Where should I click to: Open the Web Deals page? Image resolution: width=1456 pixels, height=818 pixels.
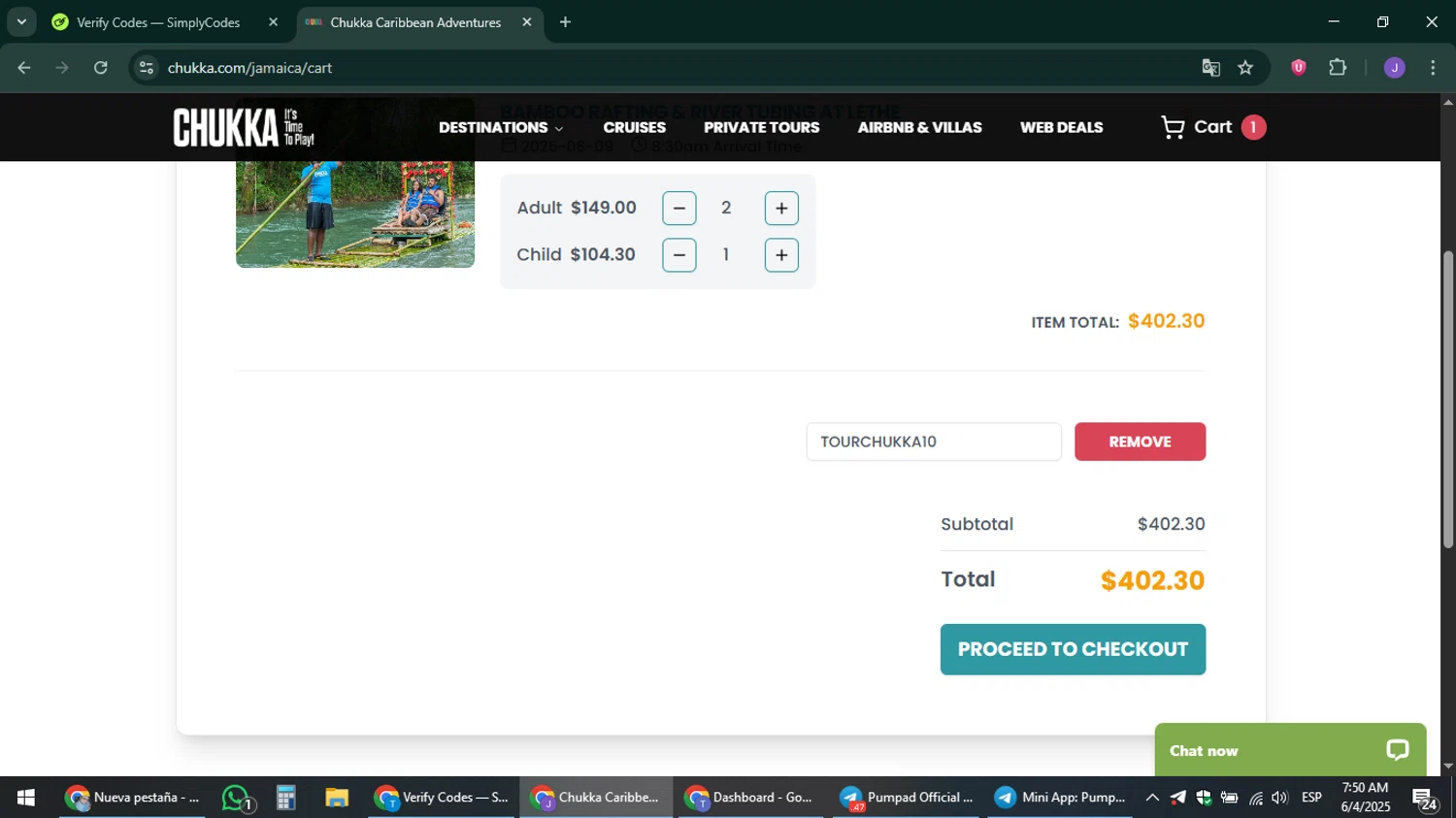tap(1061, 127)
